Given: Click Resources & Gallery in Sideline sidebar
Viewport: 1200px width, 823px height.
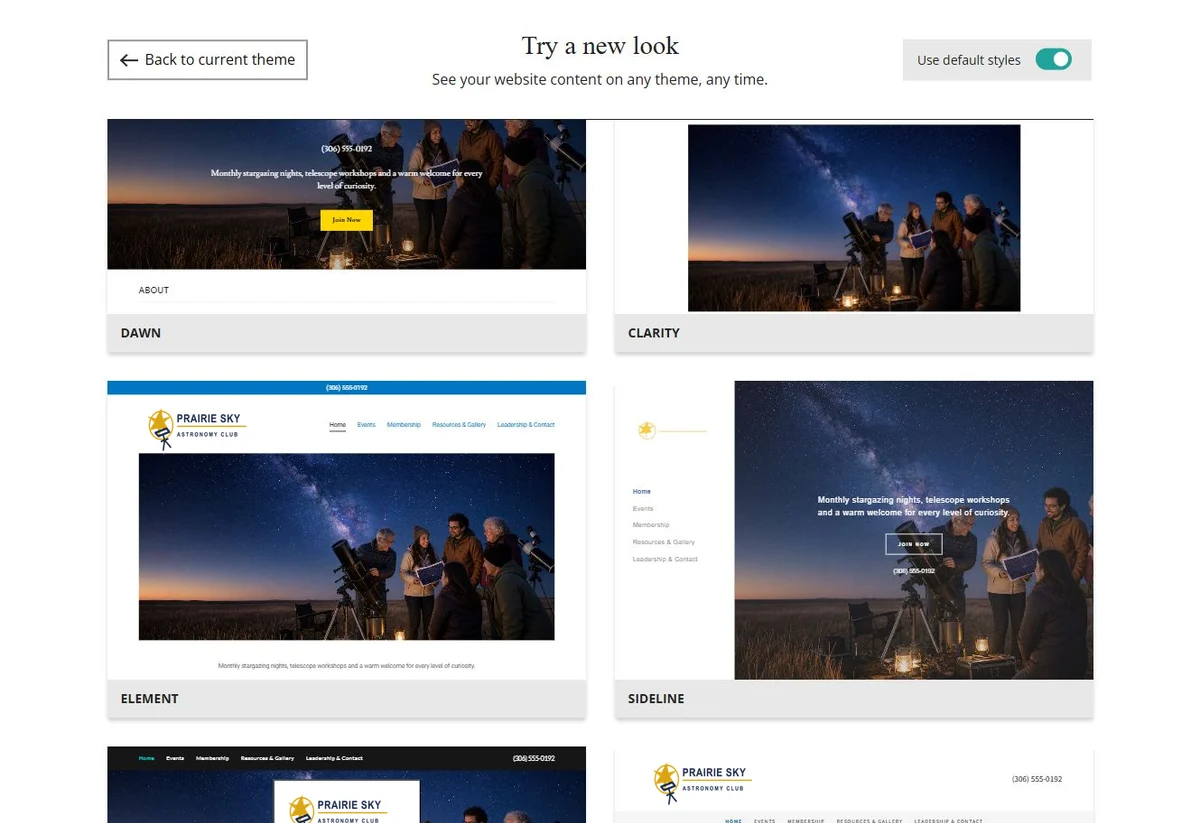Looking at the screenshot, I should click(x=664, y=542).
